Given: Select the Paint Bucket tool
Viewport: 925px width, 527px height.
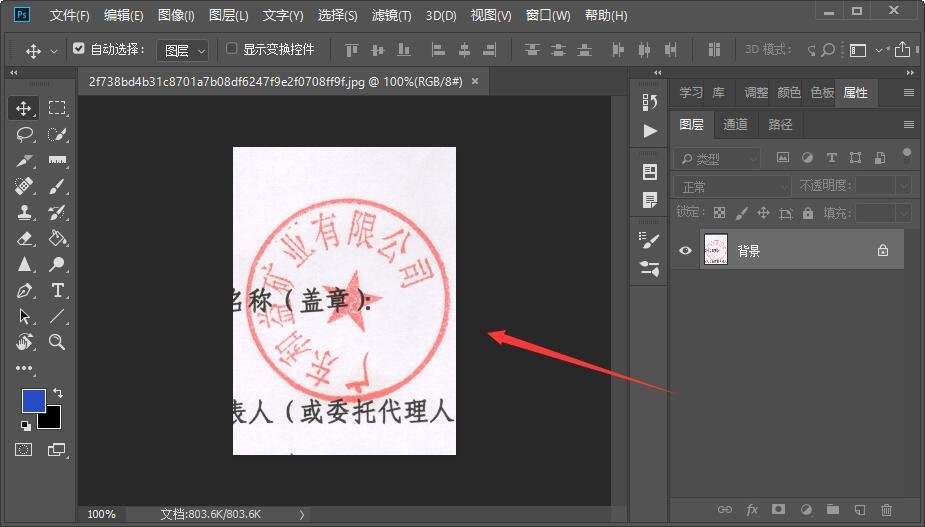Looking at the screenshot, I should pos(57,238).
